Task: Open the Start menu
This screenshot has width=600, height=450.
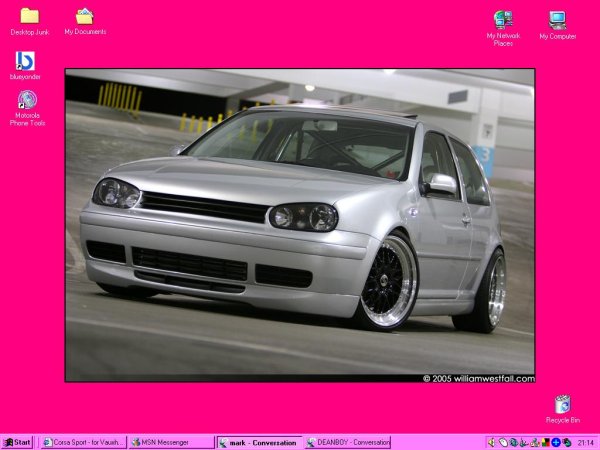Action: [17, 442]
